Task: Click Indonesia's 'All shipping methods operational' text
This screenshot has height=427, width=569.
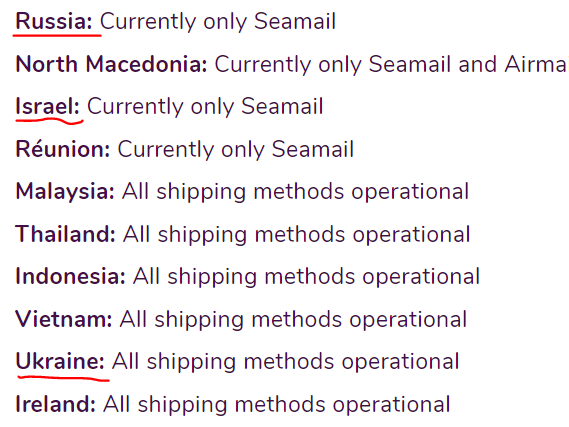Action: point(306,276)
